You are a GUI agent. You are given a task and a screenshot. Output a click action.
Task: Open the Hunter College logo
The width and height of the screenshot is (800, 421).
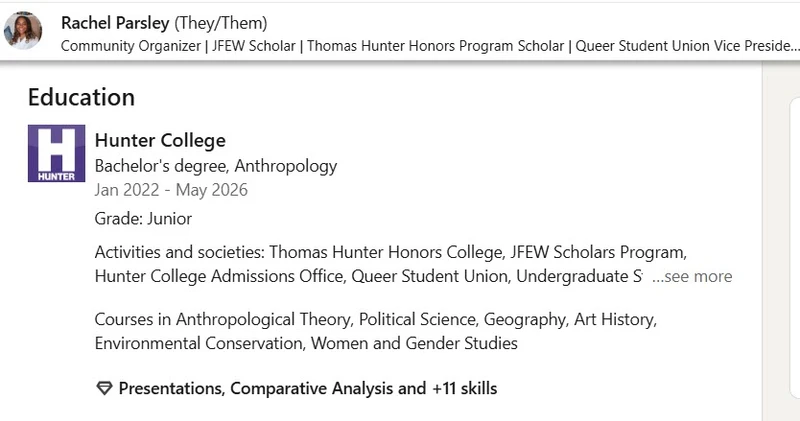pyautogui.click(x=57, y=153)
